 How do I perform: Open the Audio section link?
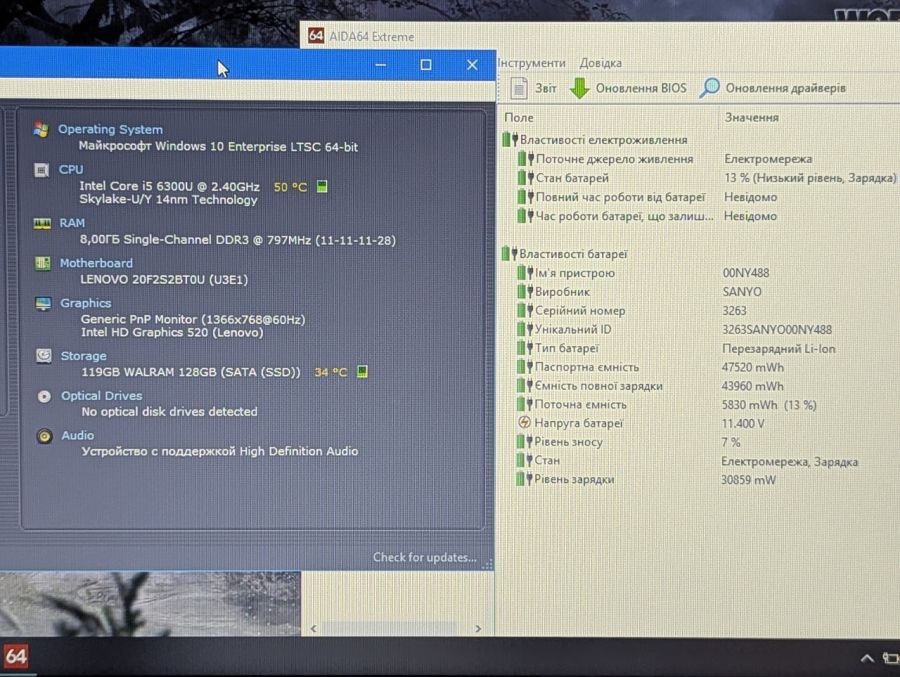[77, 435]
